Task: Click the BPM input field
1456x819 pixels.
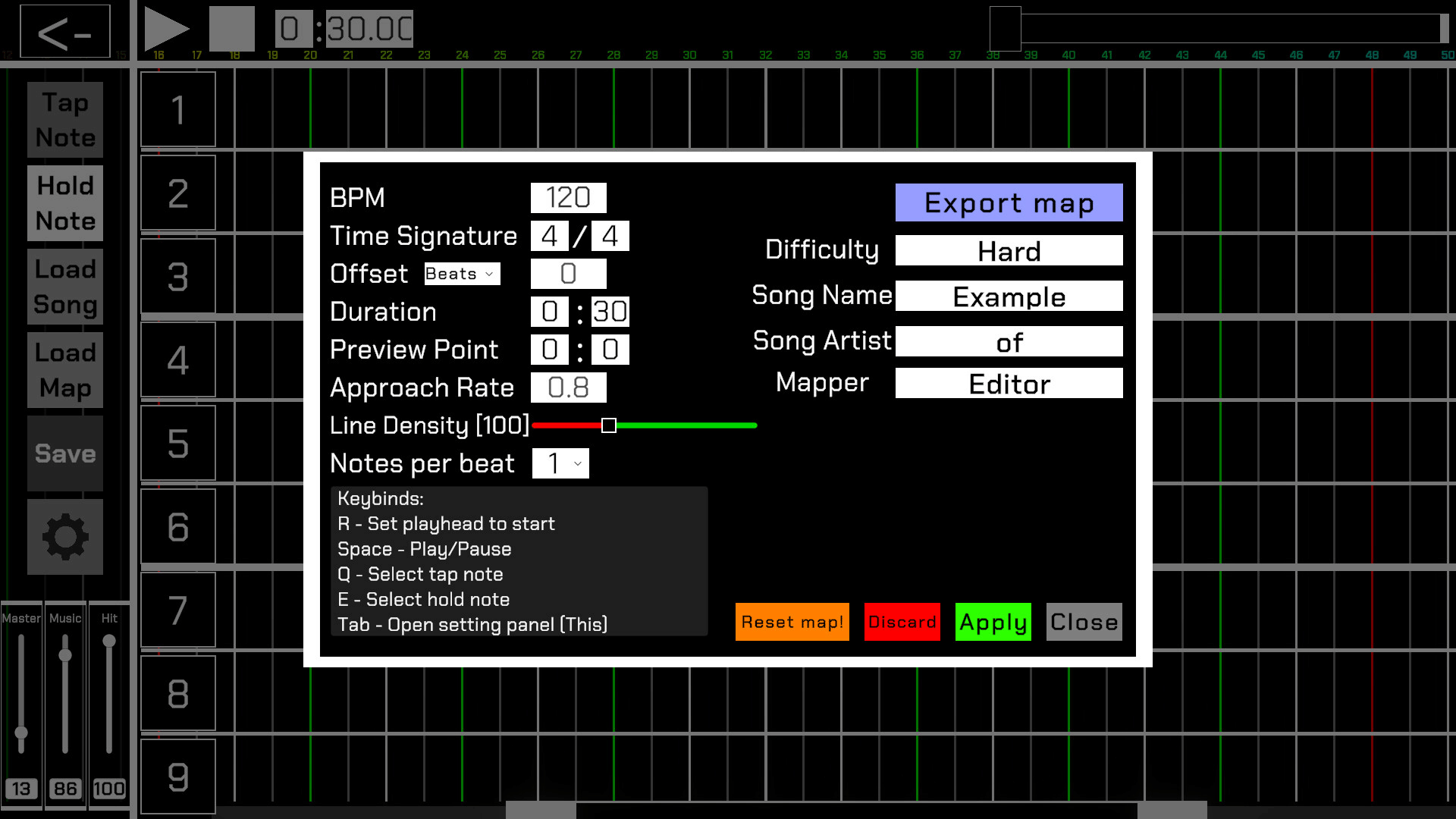Action: click(x=568, y=198)
